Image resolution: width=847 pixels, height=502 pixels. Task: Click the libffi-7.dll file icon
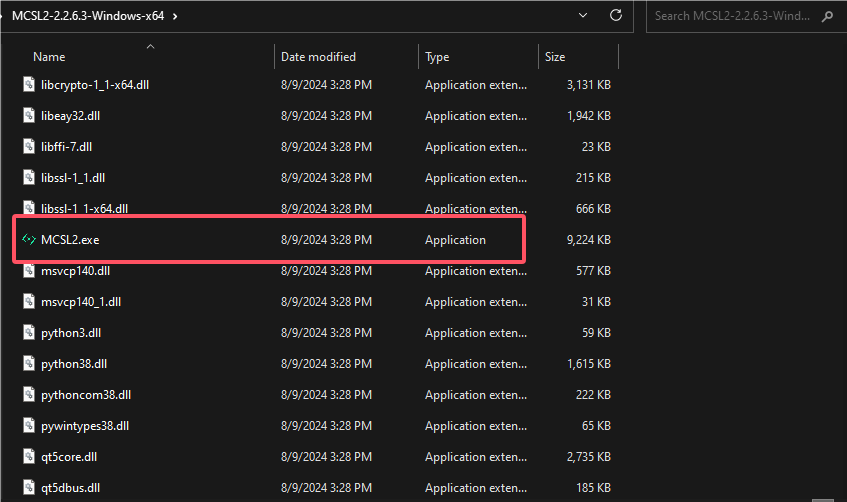(x=29, y=146)
